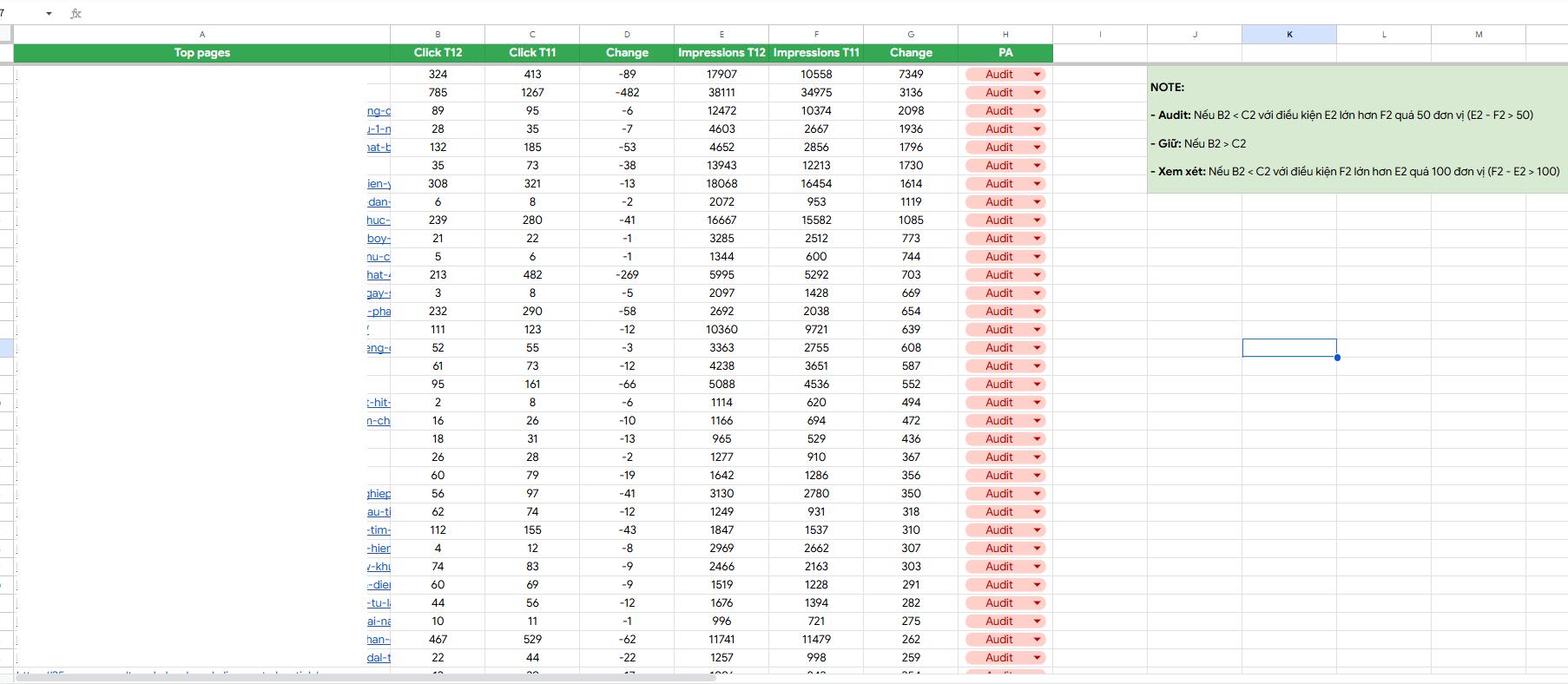Open link ending 'dal-t' in column A
The image size is (1568, 684).
point(379,658)
